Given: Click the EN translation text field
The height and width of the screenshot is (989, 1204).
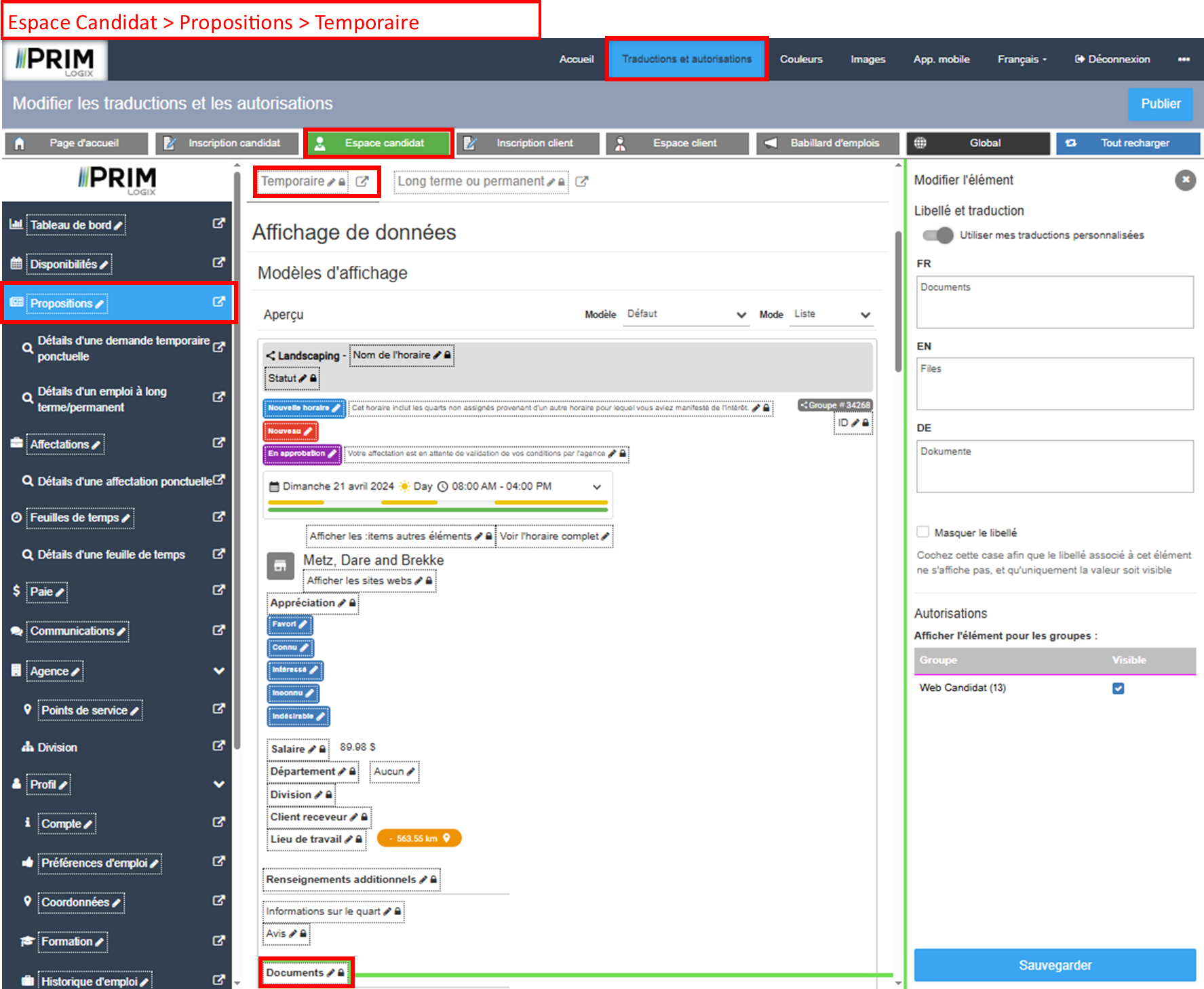Looking at the screenshot, I should point(1054,384).
